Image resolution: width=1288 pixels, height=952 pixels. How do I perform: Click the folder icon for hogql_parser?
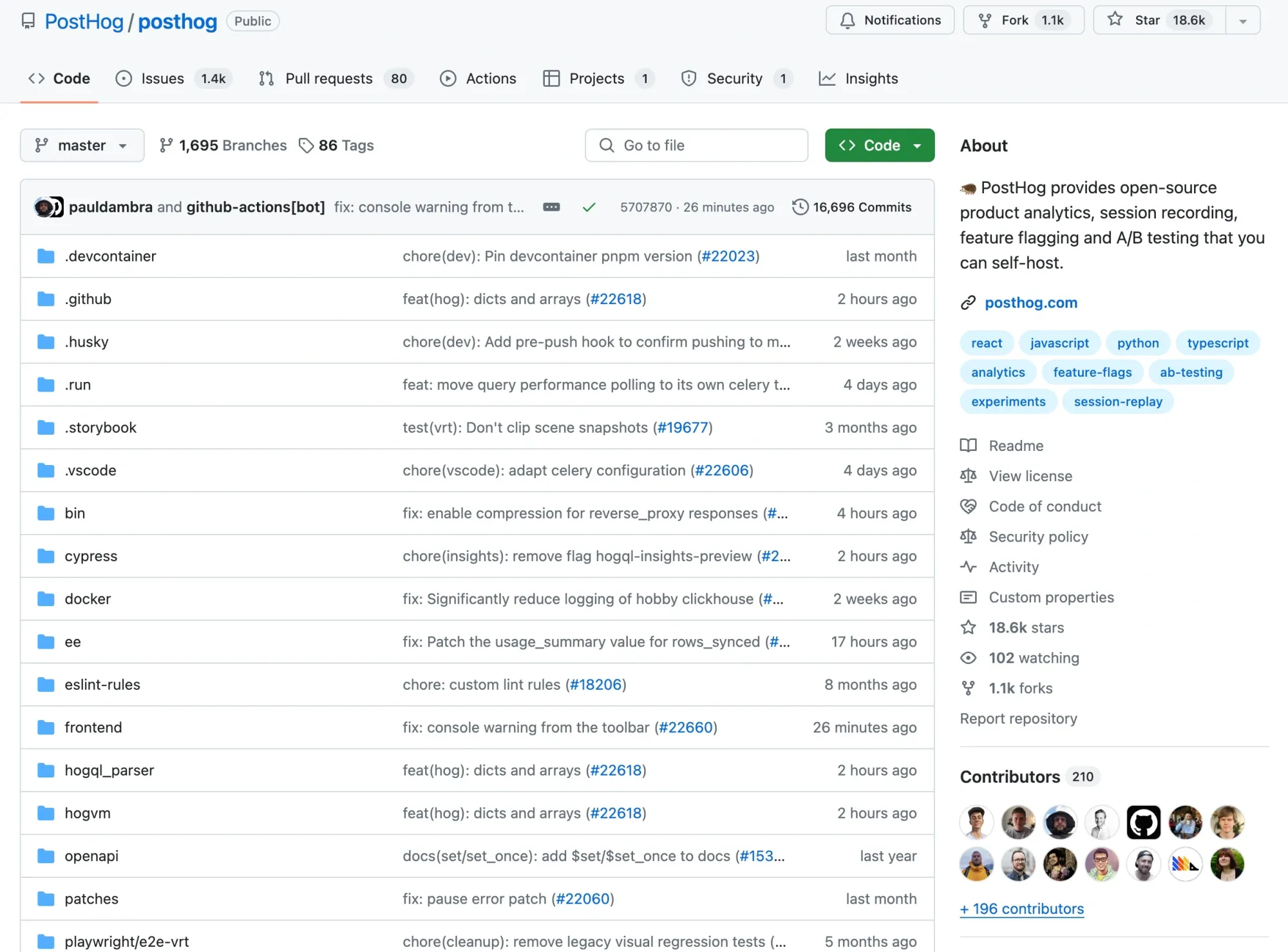click(46, 770)
